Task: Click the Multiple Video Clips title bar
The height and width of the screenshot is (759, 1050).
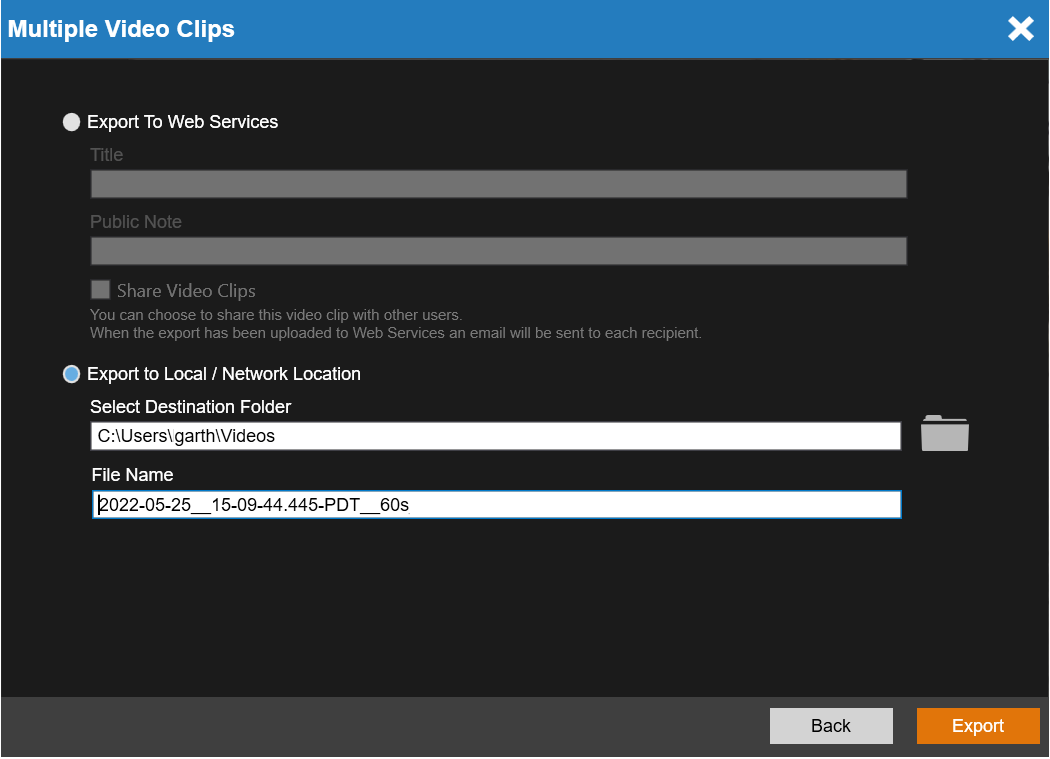Action: (x=120, y=29)
